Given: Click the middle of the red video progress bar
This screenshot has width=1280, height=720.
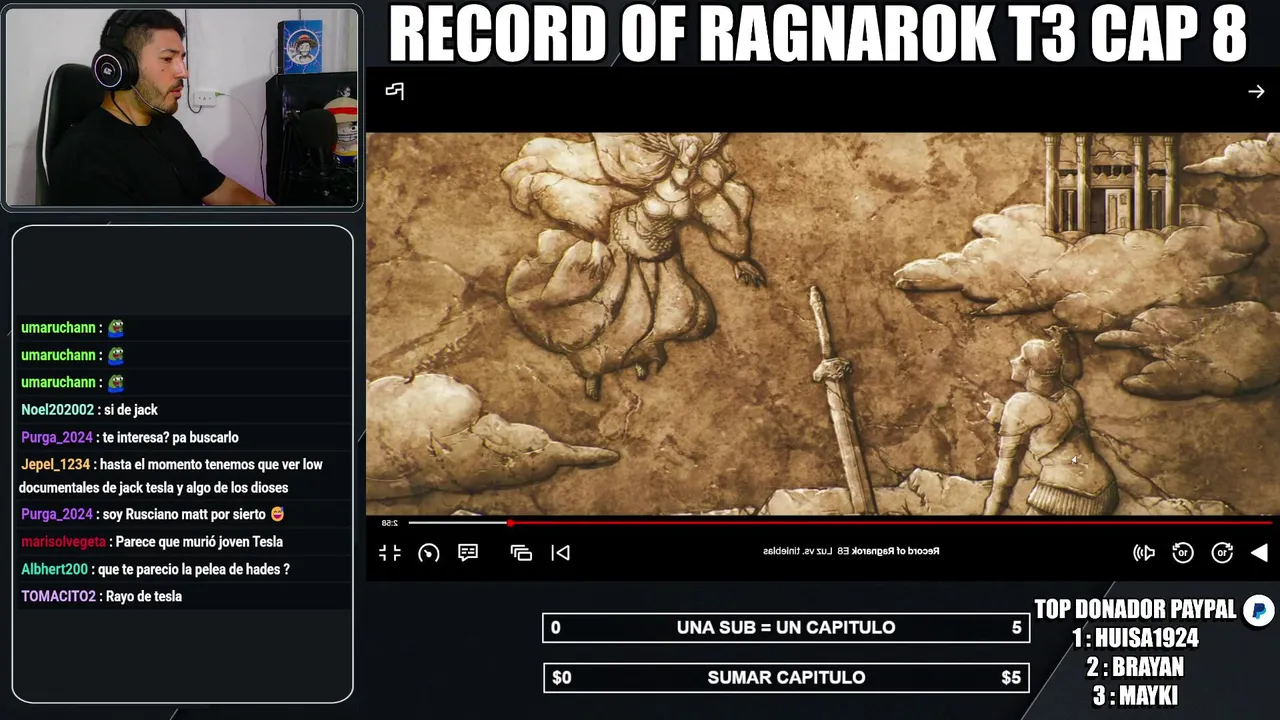Looking at the screenshot, I should 892,522.
